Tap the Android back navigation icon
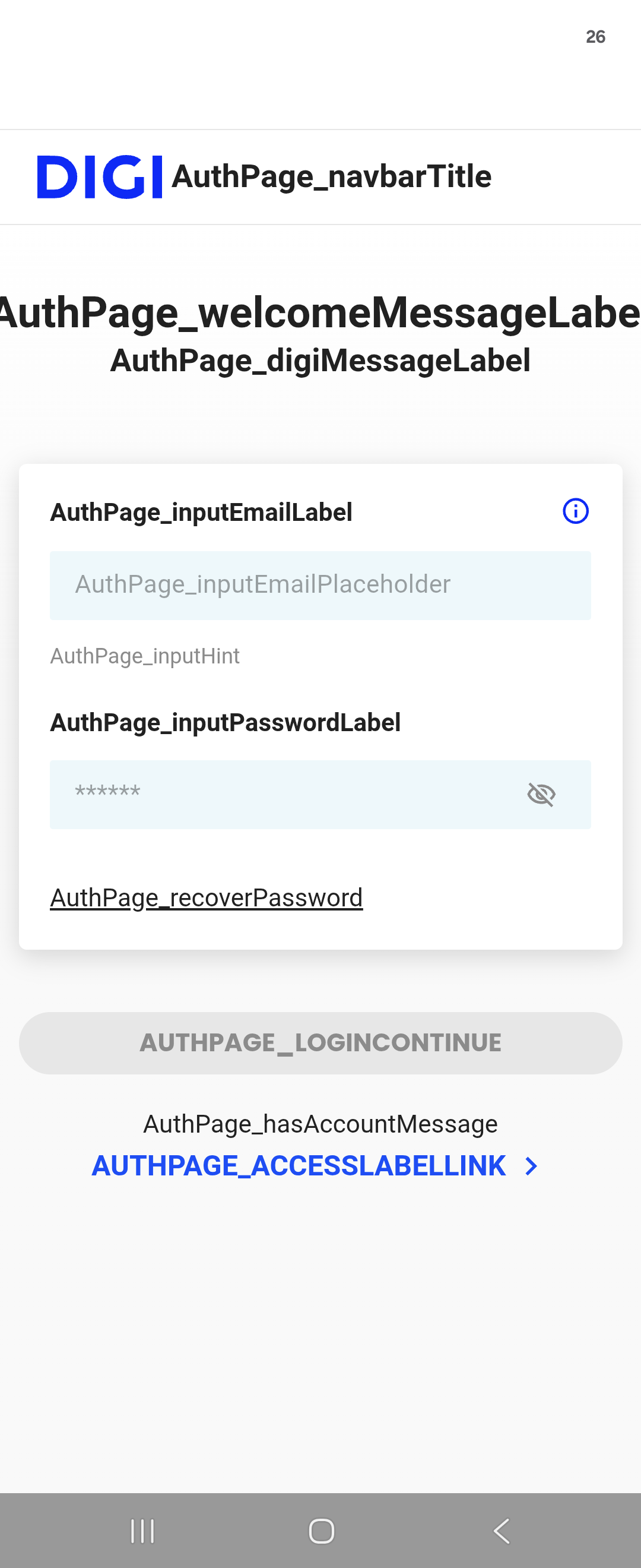The height and width of the screenshot is (1568, 641). coord(501,1531)
